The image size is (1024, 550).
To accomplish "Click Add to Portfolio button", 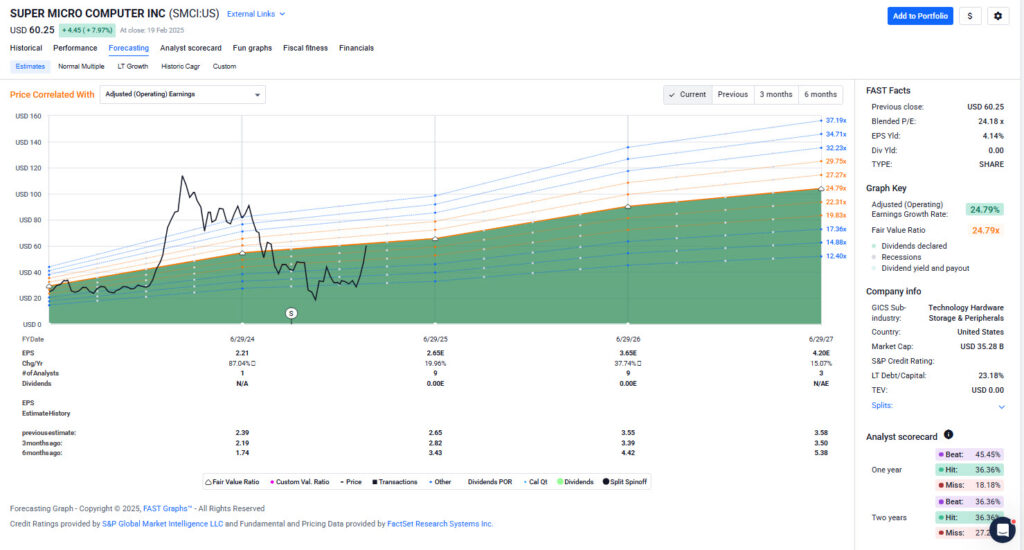I will point(920,16).
